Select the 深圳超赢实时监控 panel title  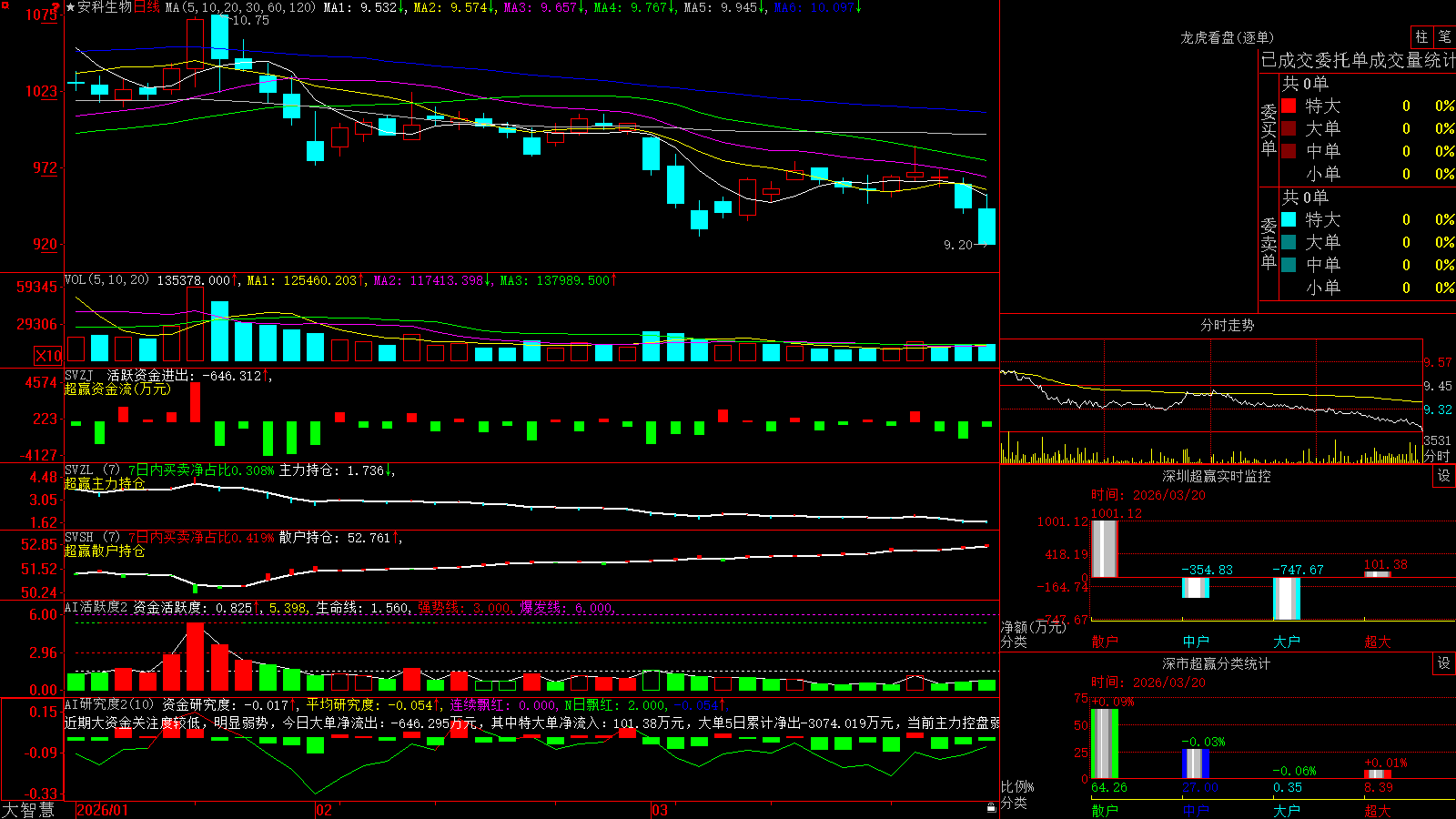click(1217, 476)
